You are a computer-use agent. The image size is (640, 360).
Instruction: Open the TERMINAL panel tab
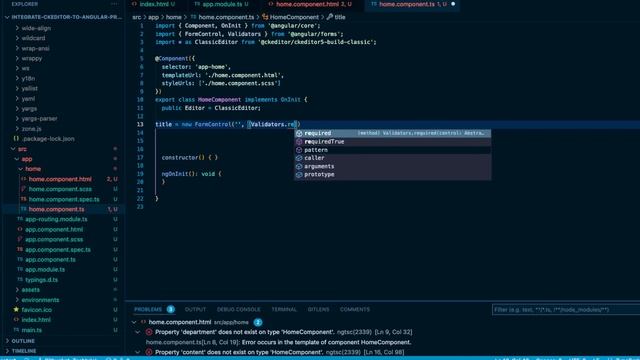pyautogui.click(x=284, y=309)
